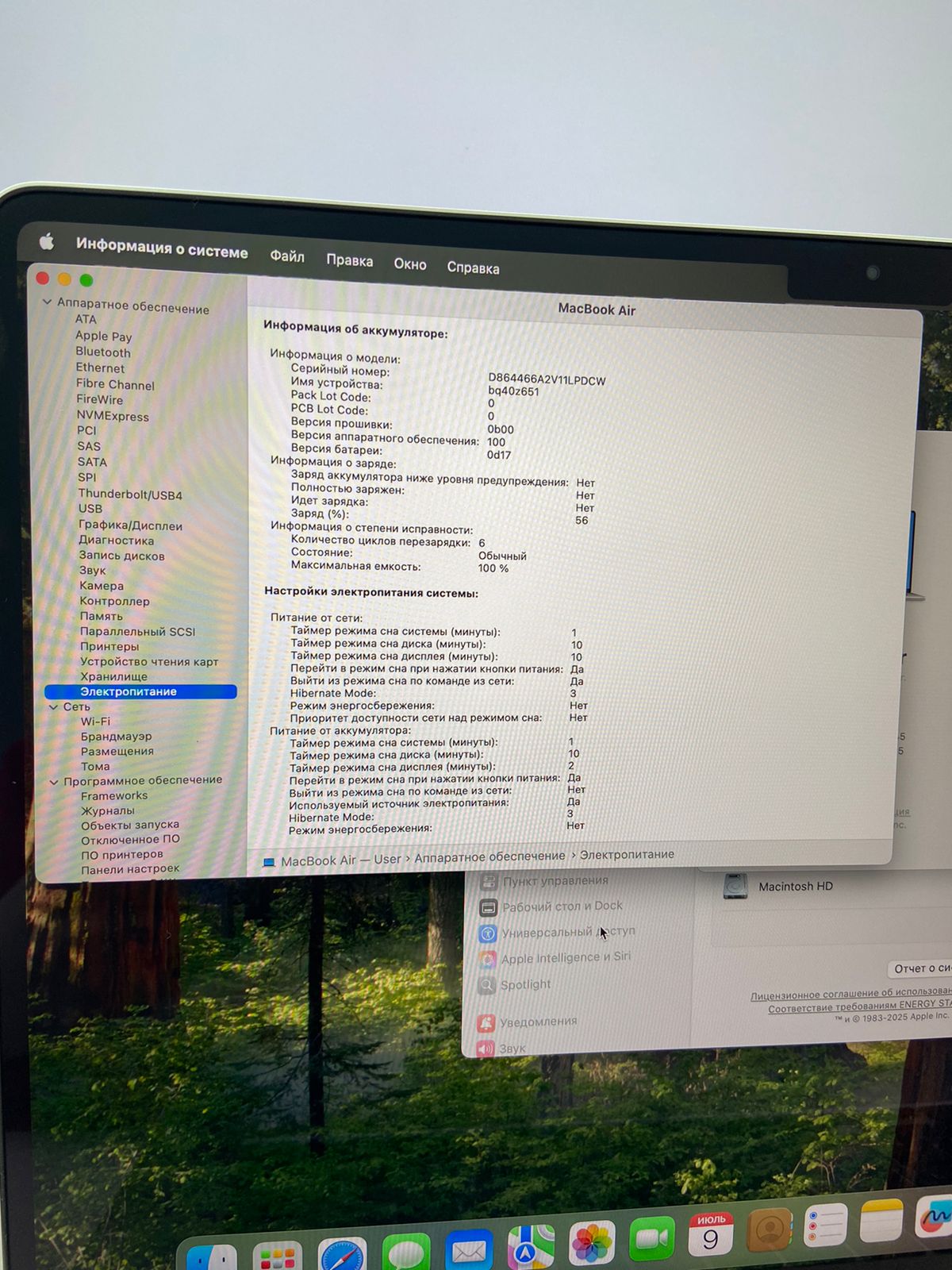This screenshot has height=1270, width=952.
Task: Click Электропитание in the path bar
Action: pyautogui.click(x=627, y=854)
